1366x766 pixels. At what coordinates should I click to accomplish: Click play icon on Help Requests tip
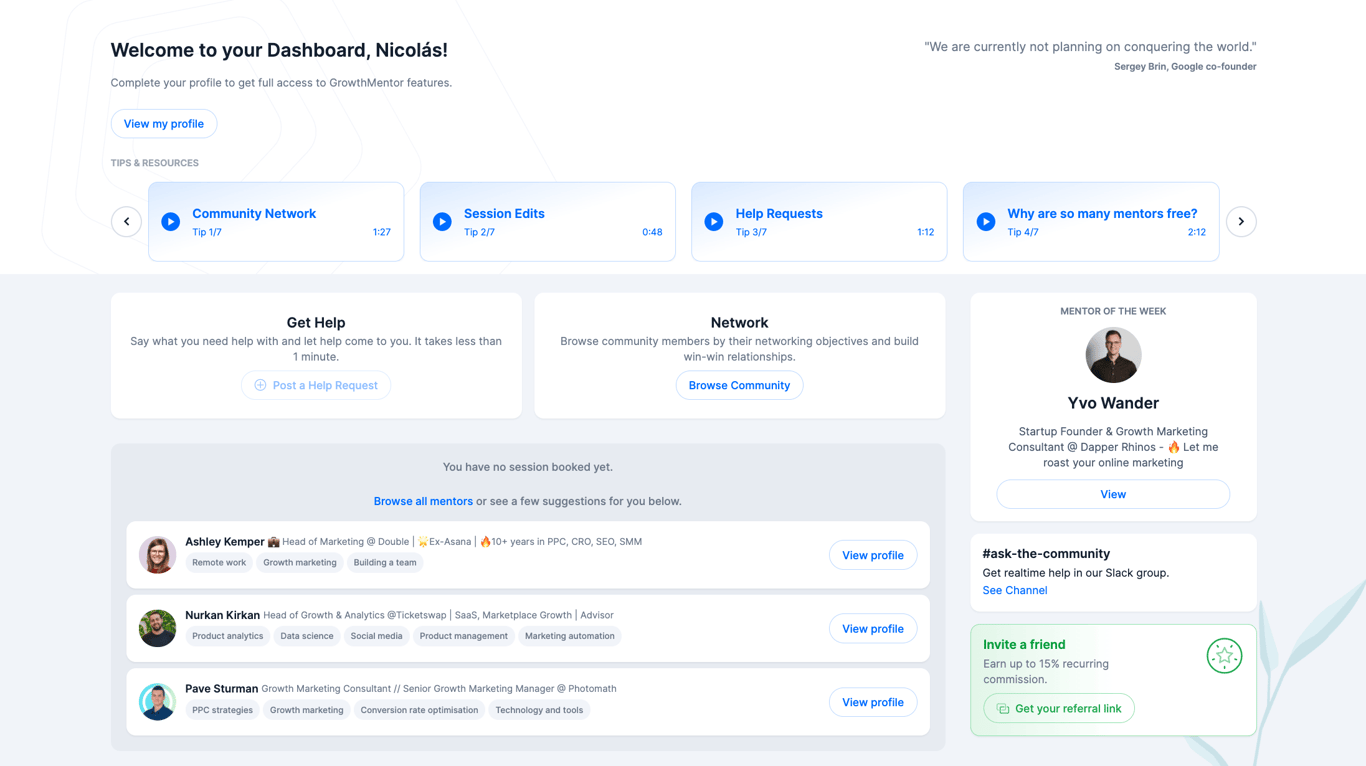coord(714,222)
